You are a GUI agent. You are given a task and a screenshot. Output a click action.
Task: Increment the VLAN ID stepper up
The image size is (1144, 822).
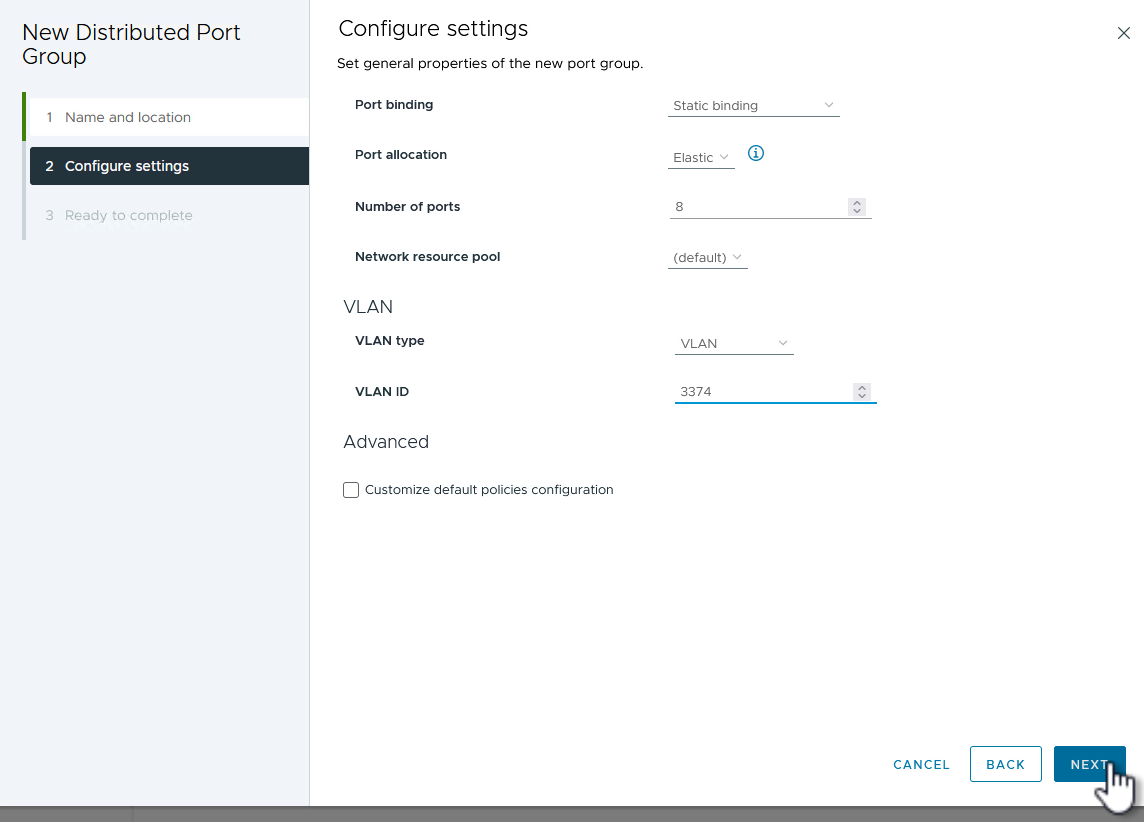862,388
